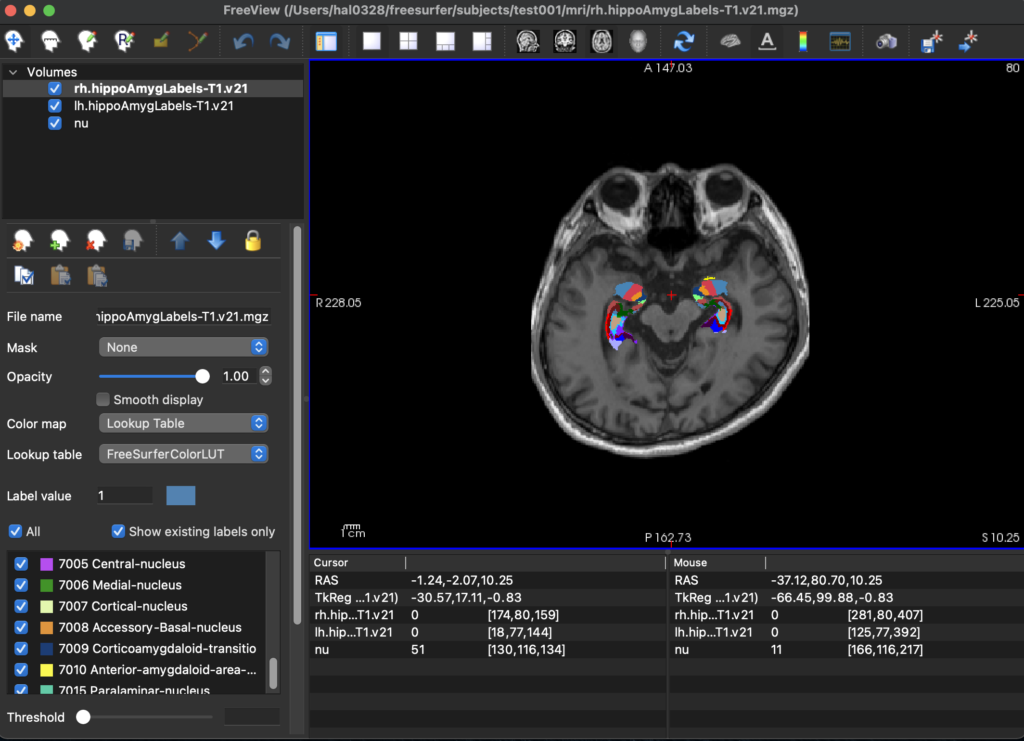
Task: Open the Lookup table dropdown
Action: tap(184, 454)
